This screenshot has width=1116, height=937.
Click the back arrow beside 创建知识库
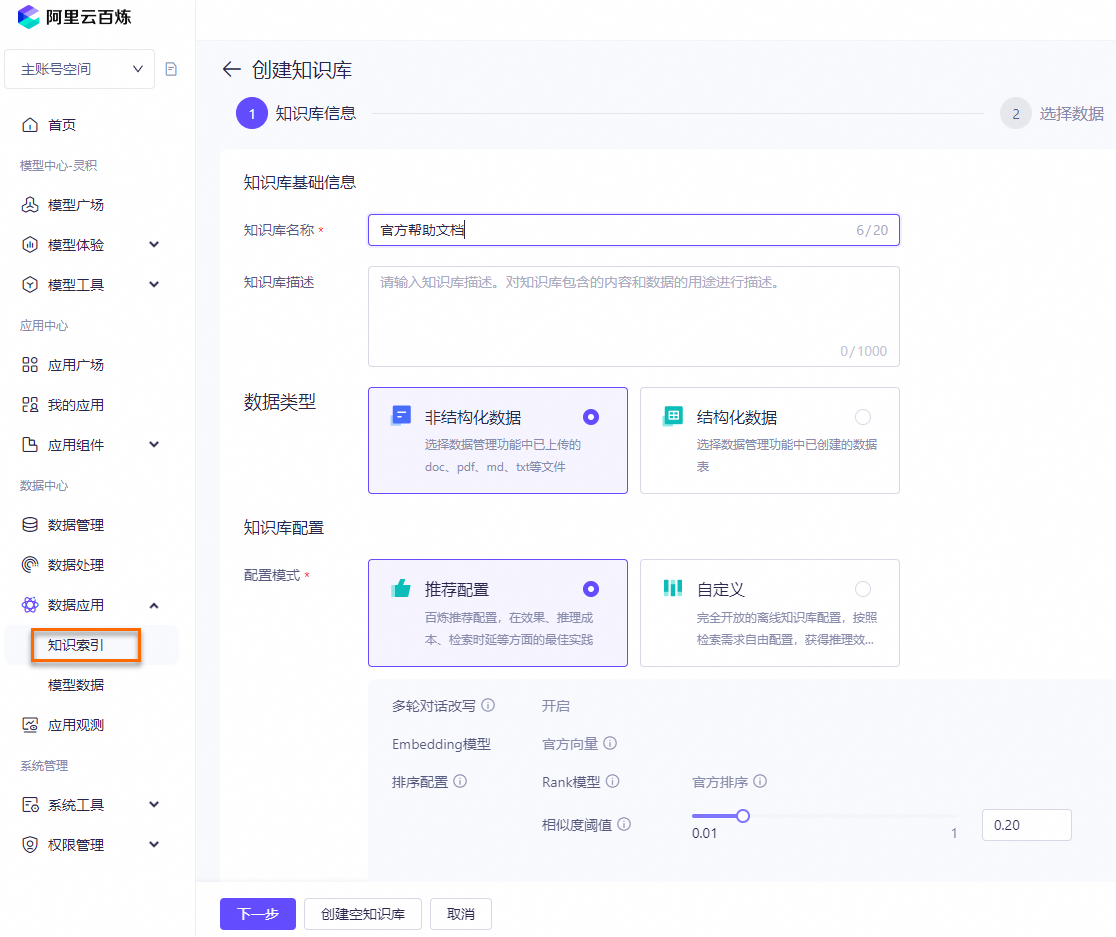pos(232,69)
